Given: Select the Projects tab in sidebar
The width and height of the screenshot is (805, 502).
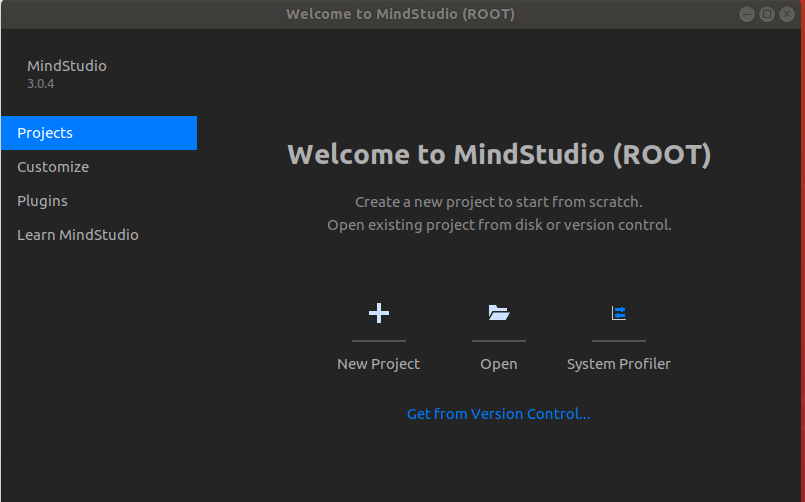Looking at the screenshot, I should [99, 133].
